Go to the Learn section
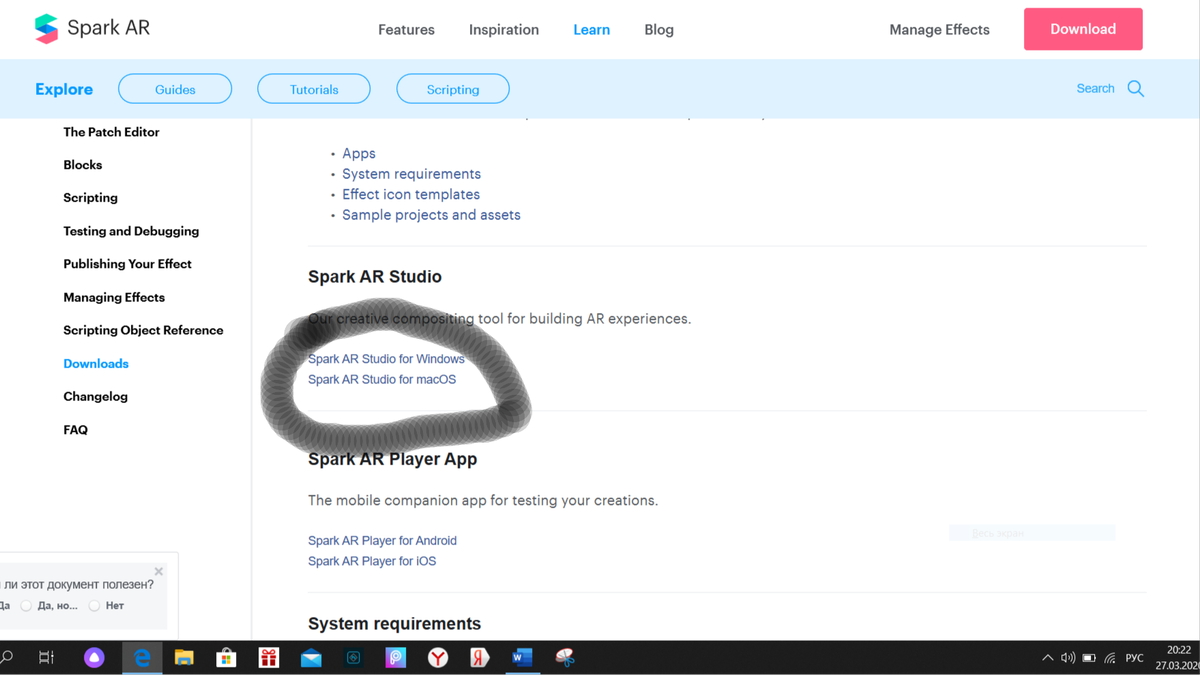 click(591, 30)
